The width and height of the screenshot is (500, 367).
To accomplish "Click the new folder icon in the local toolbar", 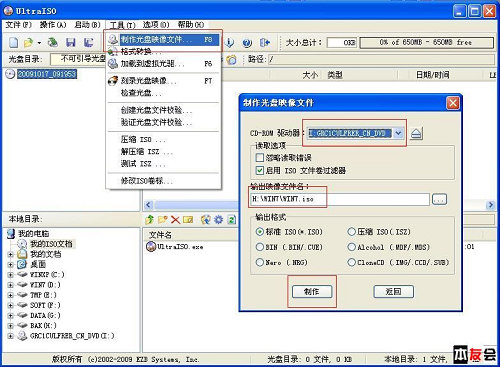I will 163,219.
